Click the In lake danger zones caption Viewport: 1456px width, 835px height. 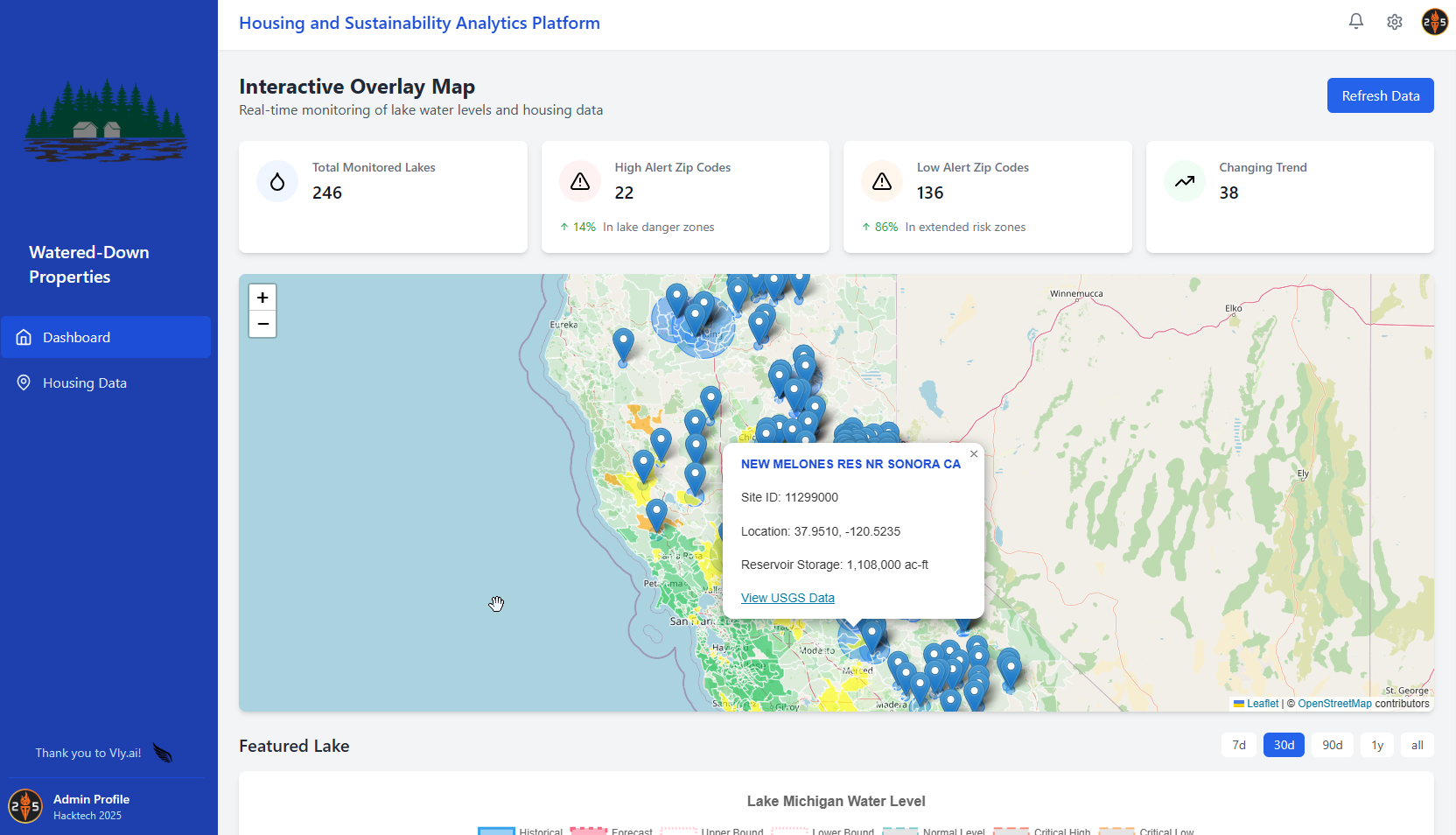click(x=659, y=227)
